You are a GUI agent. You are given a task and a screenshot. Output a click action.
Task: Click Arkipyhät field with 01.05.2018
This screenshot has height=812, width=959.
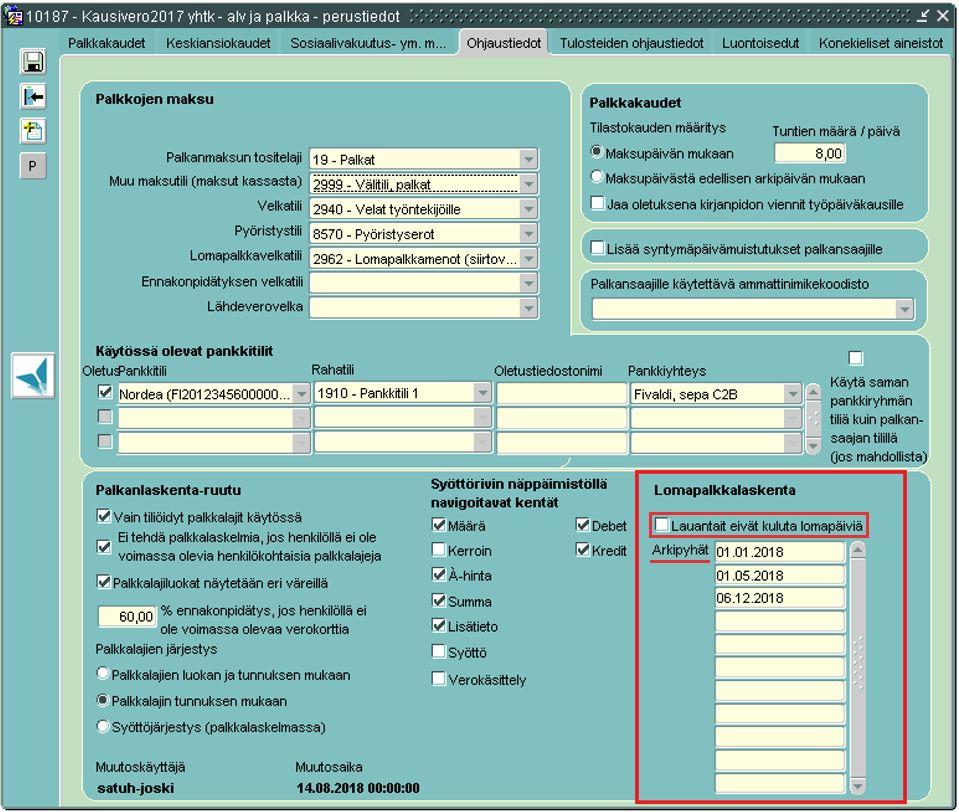(x=780, y=575)
